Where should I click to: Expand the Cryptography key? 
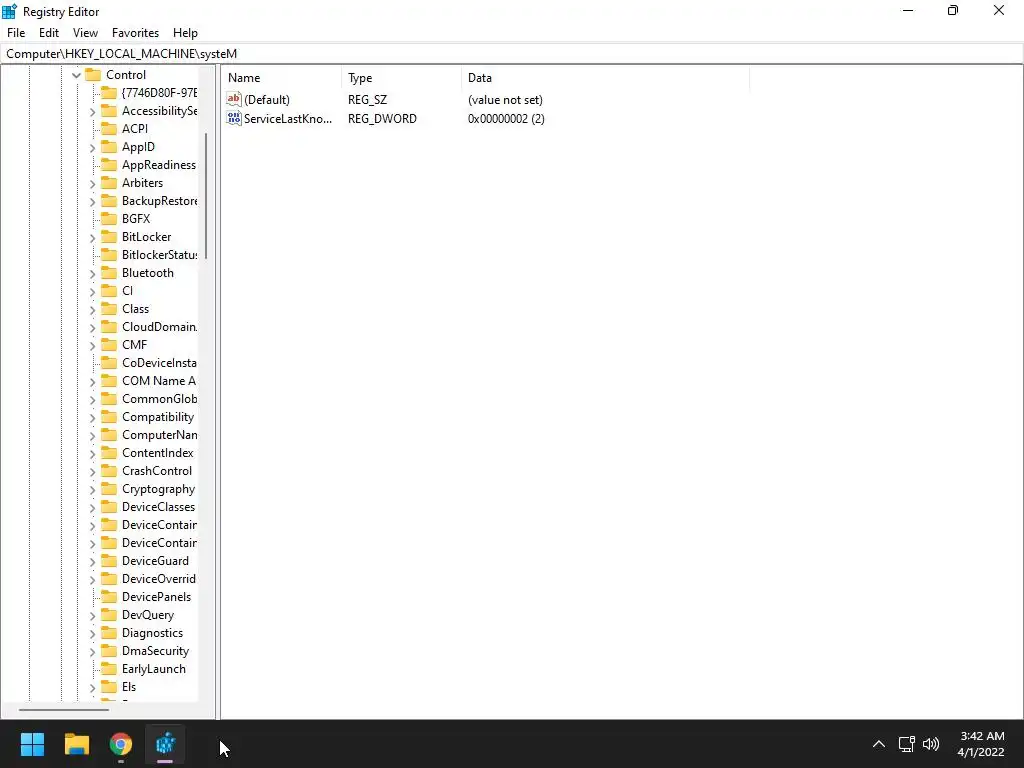[x=92, y=490]
